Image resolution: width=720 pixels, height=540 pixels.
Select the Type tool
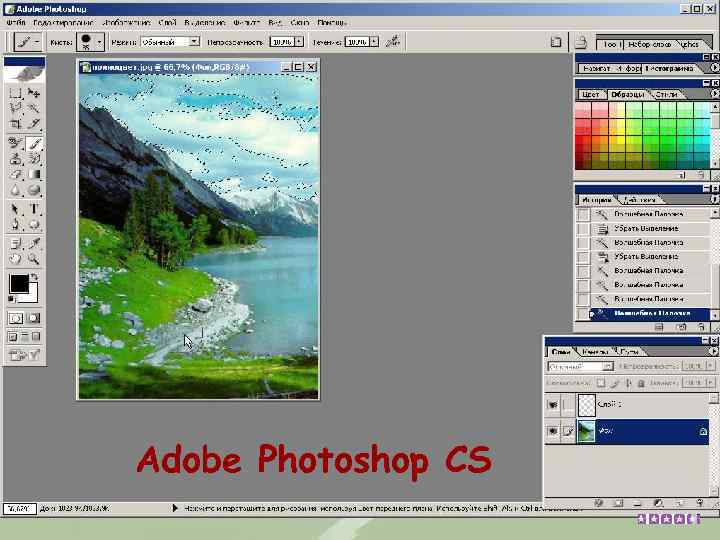pos(34,209)
